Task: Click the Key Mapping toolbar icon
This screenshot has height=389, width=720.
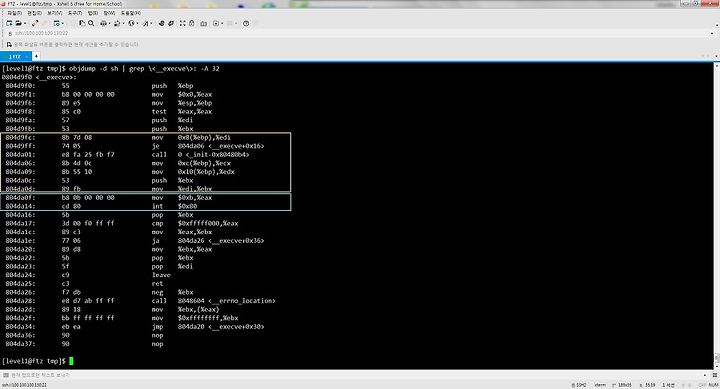Action: [203, 23]
